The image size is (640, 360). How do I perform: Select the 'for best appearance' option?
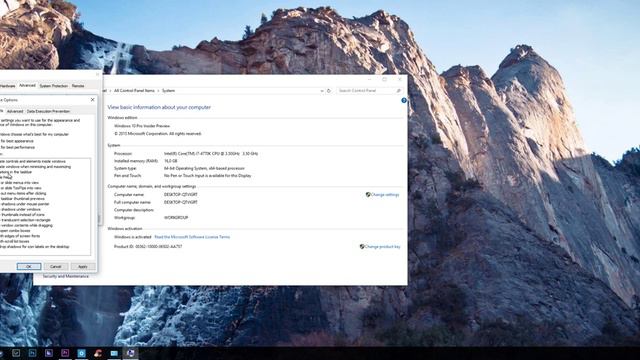point(17,141)
